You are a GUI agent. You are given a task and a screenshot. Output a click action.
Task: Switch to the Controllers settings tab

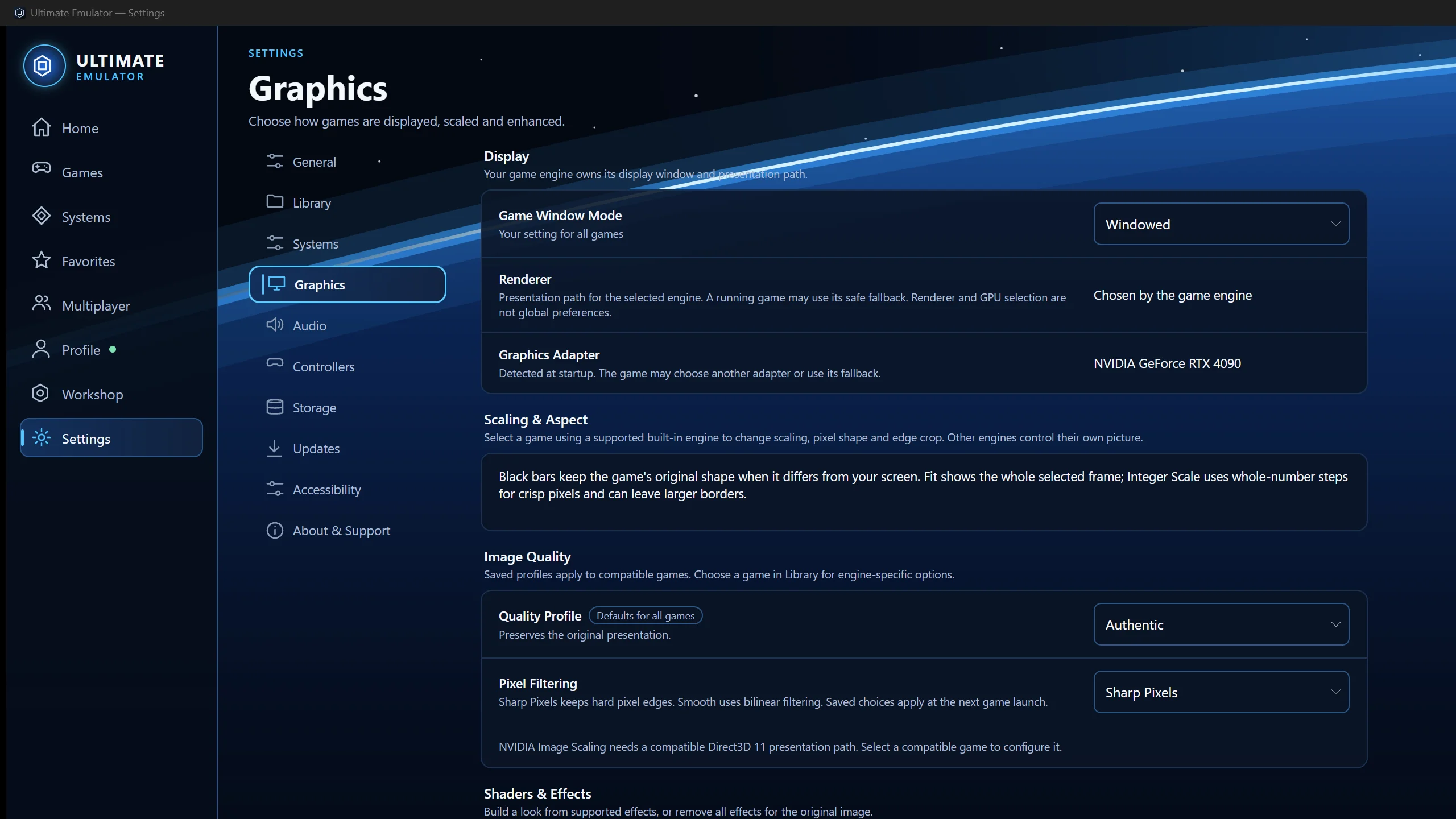pos(348,366)
